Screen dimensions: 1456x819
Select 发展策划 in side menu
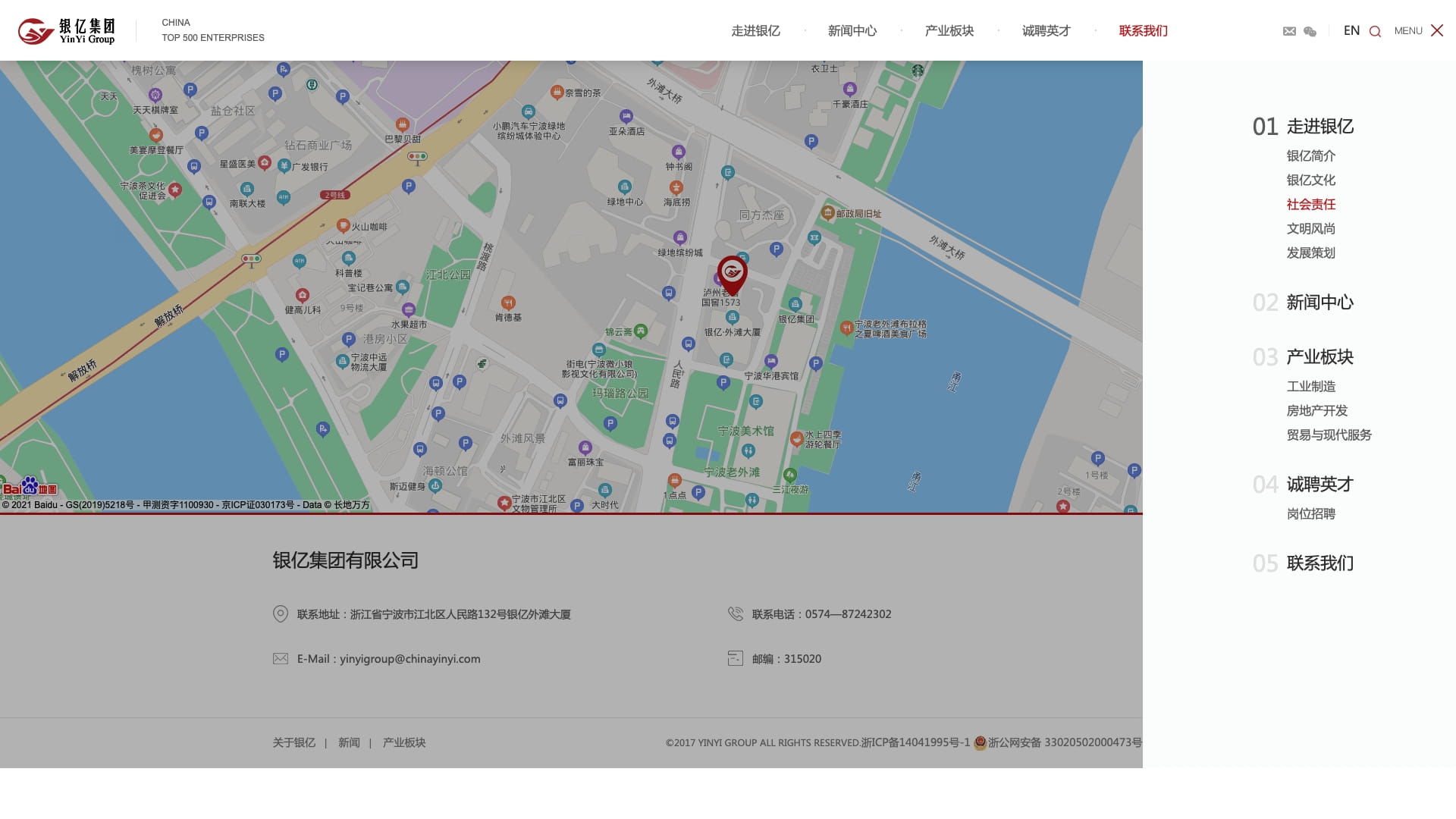[1311, 253]
